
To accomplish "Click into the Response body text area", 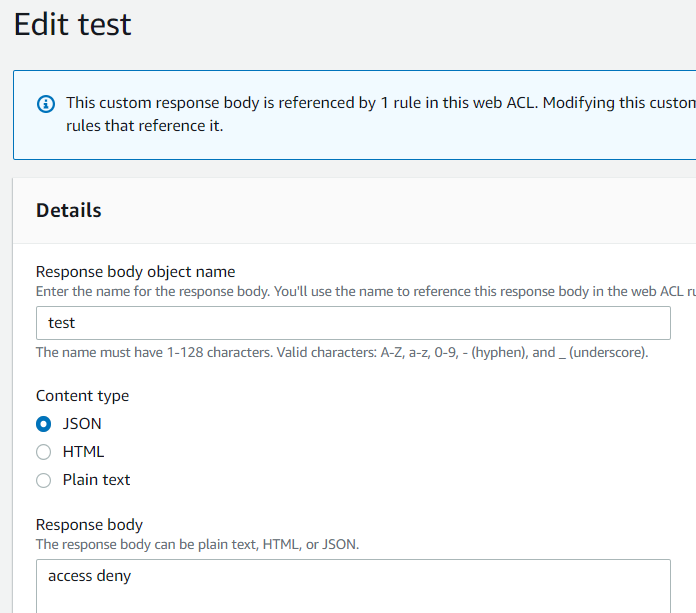I will pos(353,586).
